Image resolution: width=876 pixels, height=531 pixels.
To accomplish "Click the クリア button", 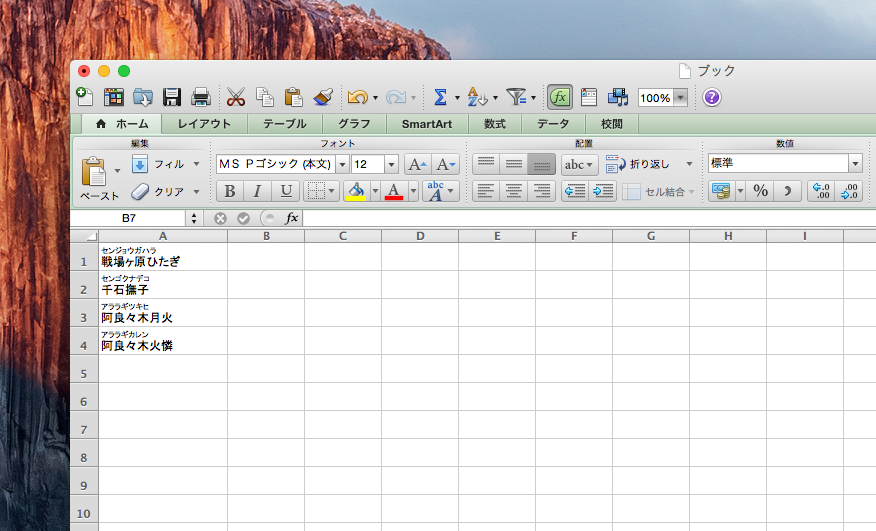I will click(x=165, y=192).
